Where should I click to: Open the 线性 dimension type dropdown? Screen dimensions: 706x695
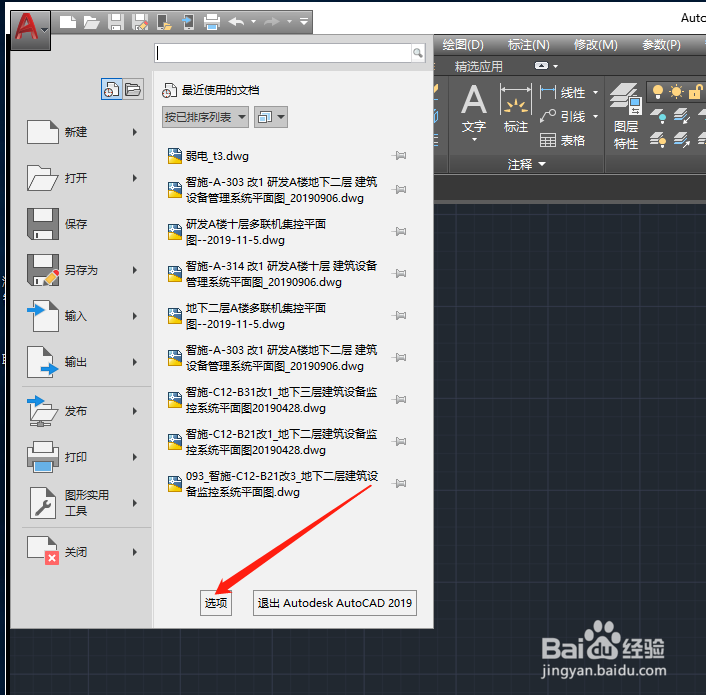coord(595,92)
